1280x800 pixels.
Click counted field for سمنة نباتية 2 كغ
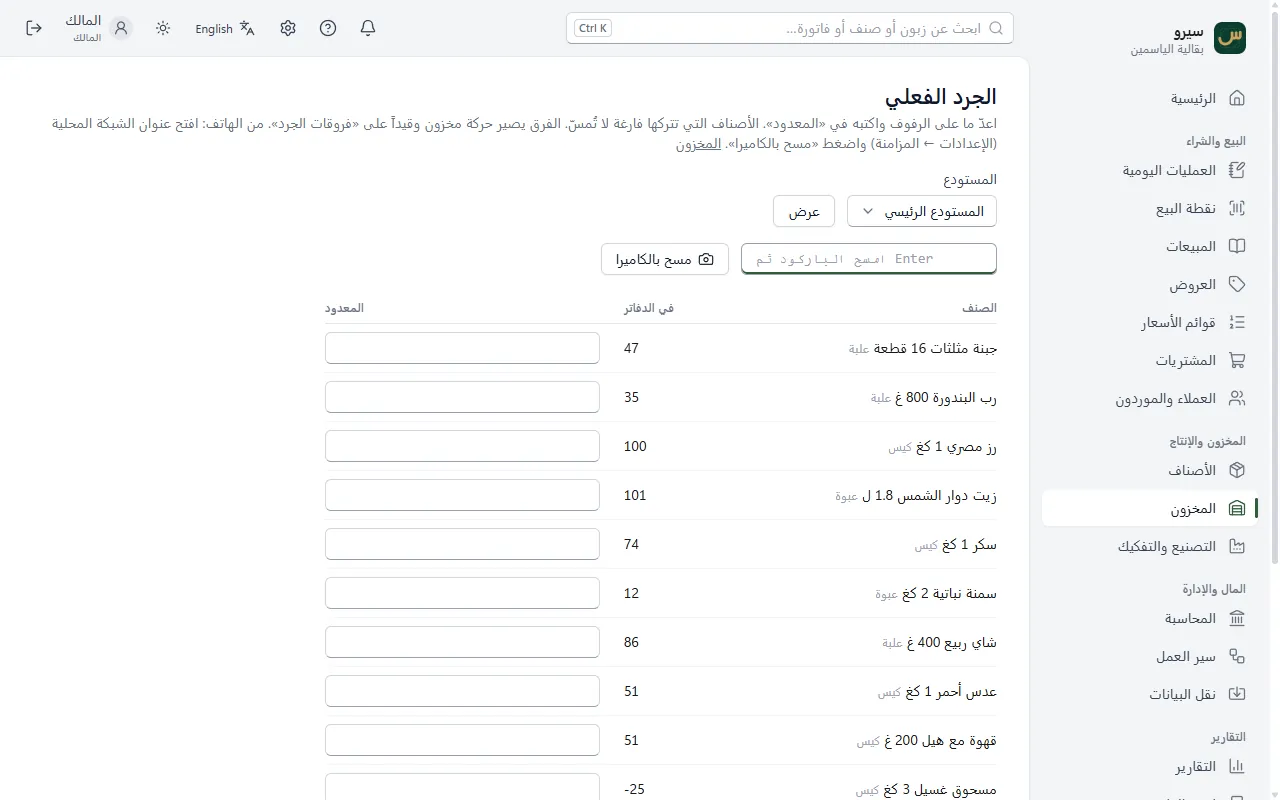pos(462,593)
